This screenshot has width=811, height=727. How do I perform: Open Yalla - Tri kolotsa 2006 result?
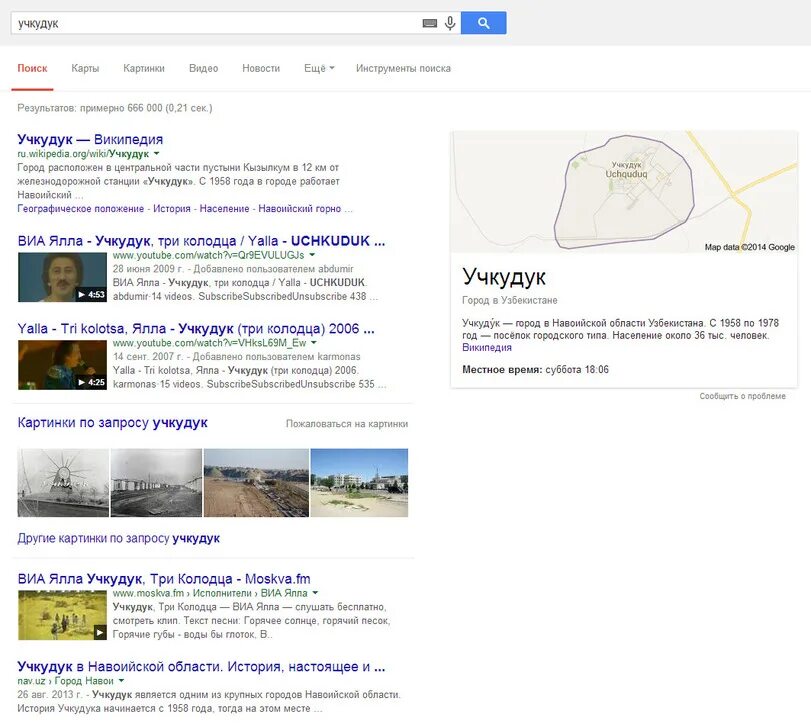click(196, 329)
